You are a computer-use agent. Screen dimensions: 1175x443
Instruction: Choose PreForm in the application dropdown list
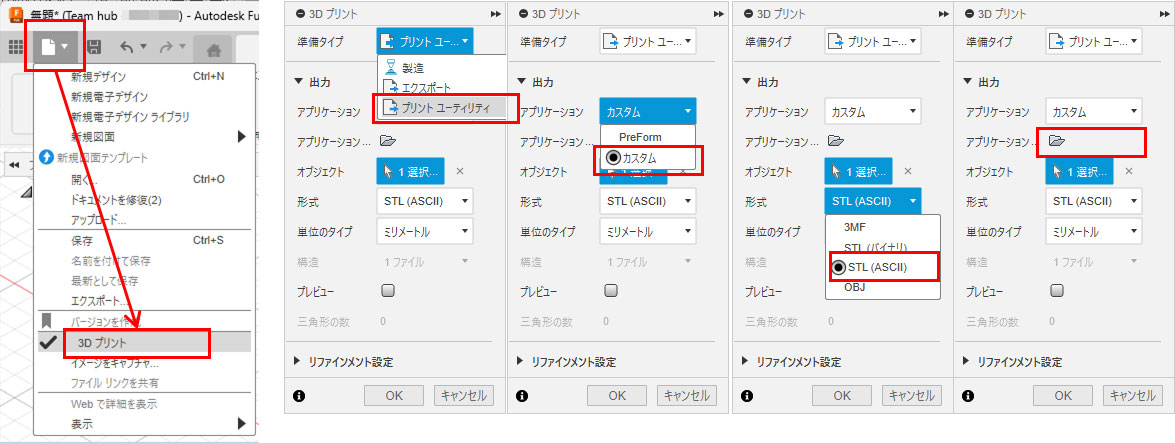(640, 137)
